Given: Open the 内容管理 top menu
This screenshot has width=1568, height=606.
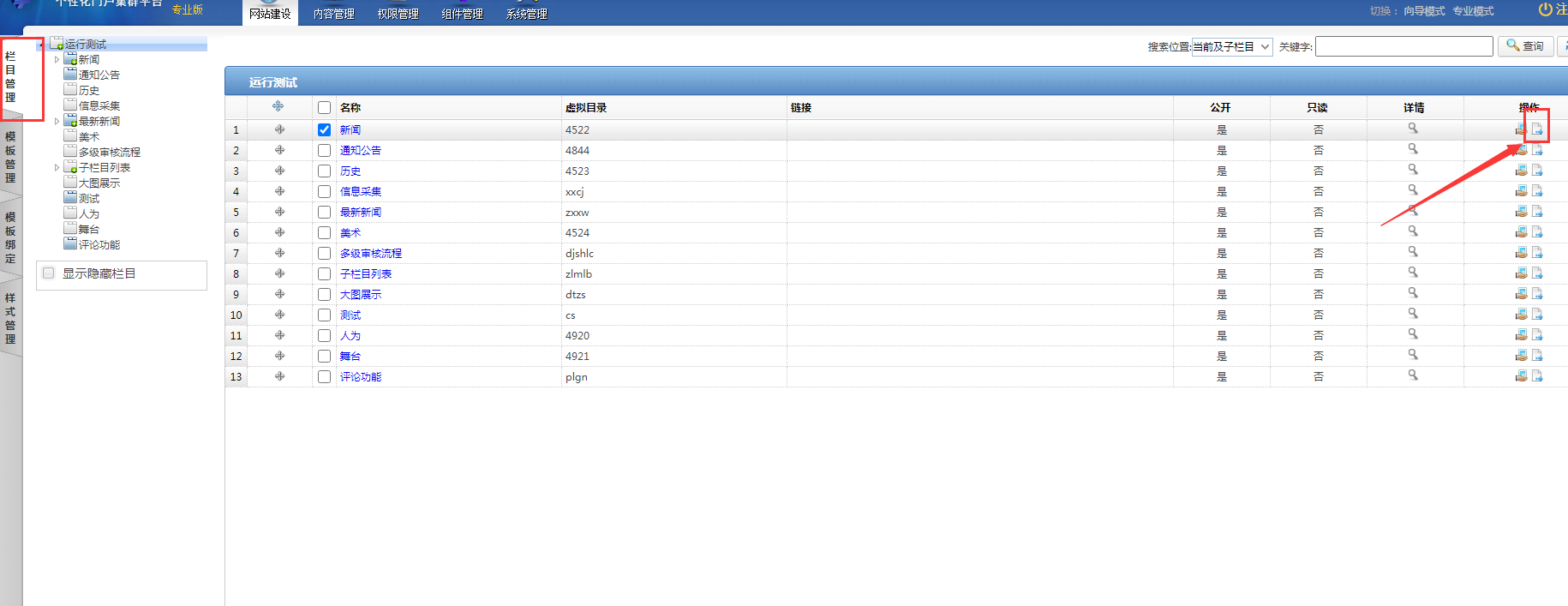Looking at the screenshot, I should tap(333, 14).
